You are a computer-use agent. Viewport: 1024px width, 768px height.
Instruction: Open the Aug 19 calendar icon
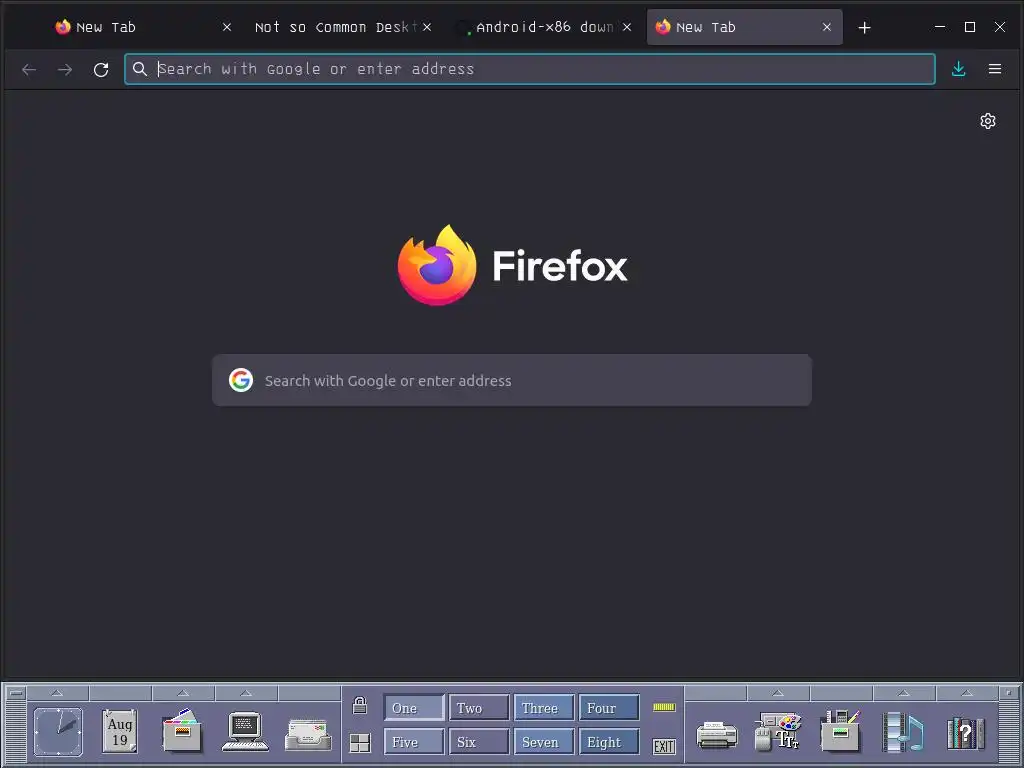(120, 731)
